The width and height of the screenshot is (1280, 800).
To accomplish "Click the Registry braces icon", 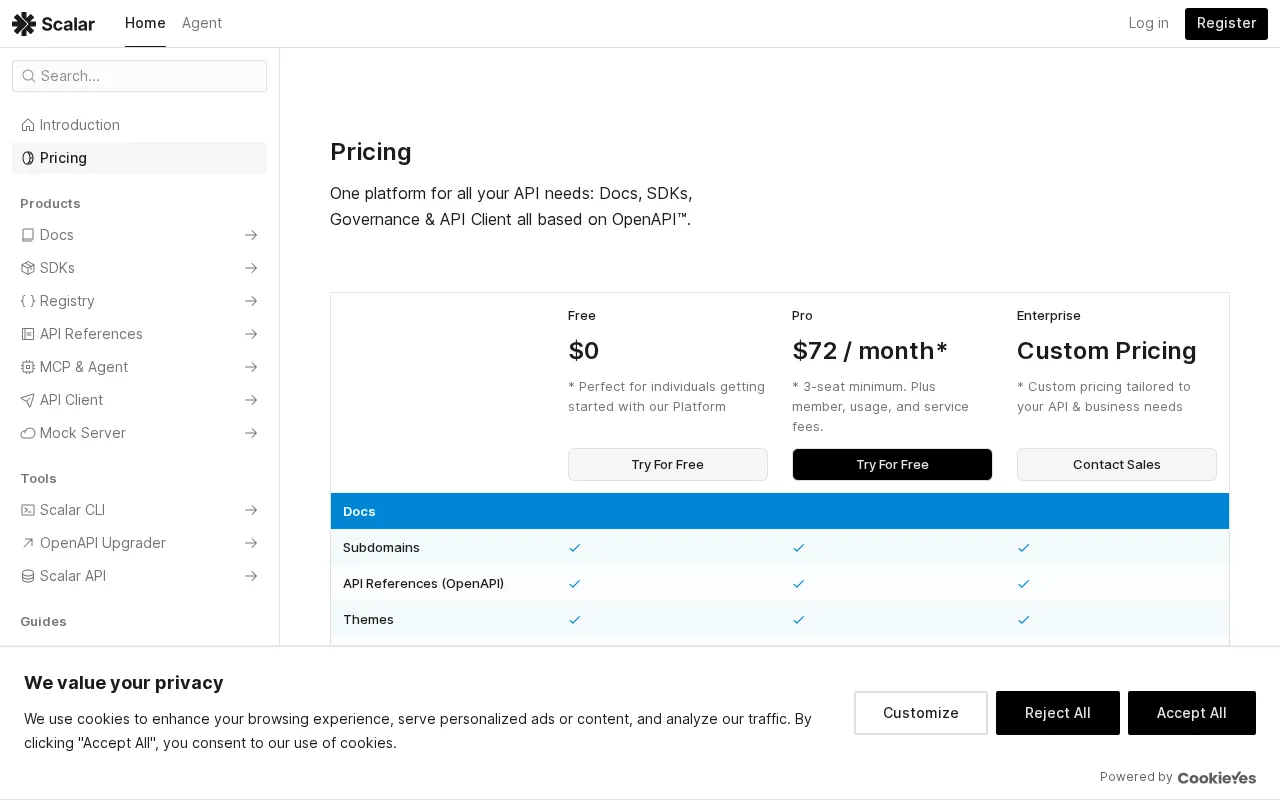I will [28, 301].
